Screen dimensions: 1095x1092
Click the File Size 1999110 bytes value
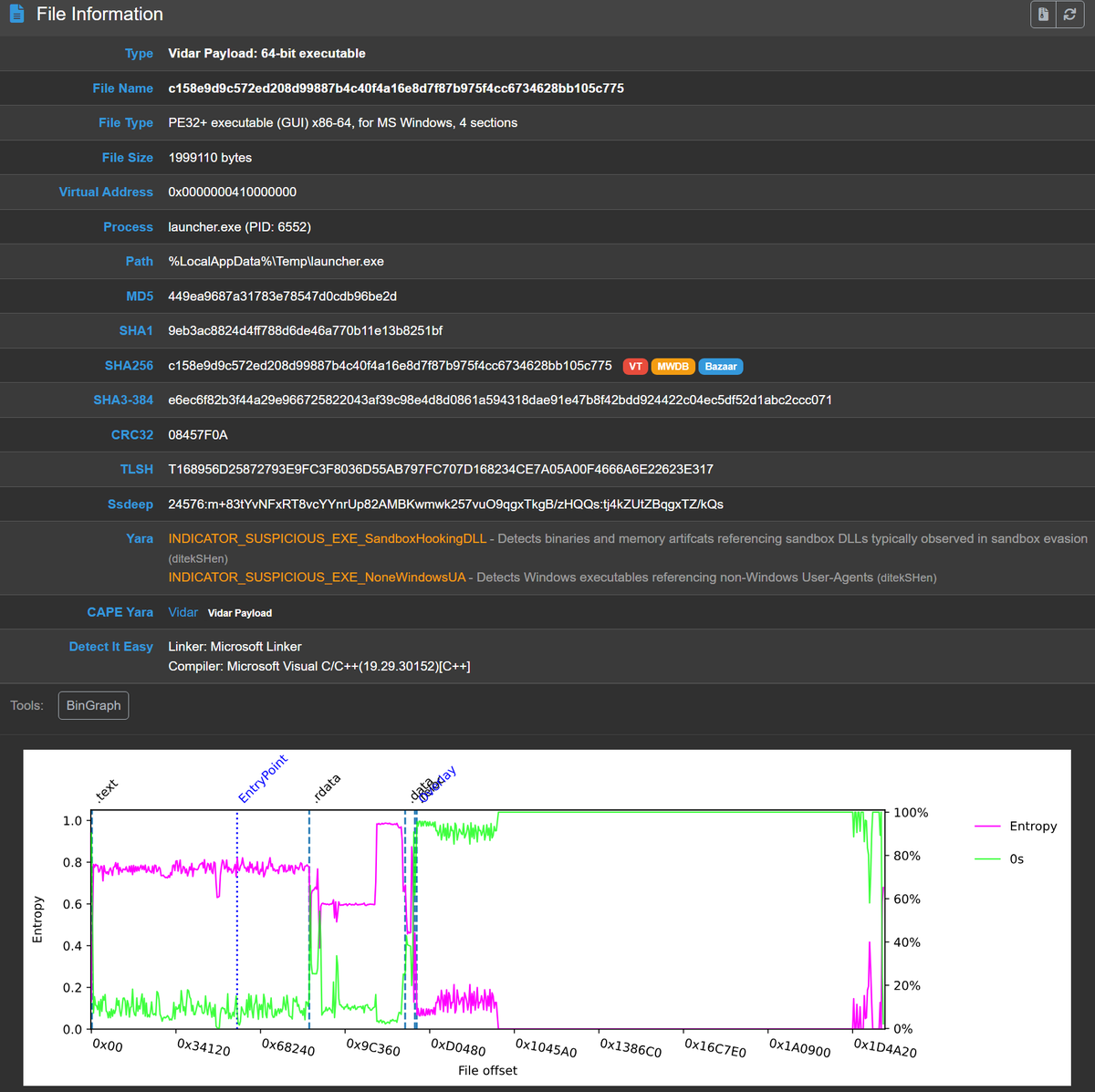(x=210, y=158)
